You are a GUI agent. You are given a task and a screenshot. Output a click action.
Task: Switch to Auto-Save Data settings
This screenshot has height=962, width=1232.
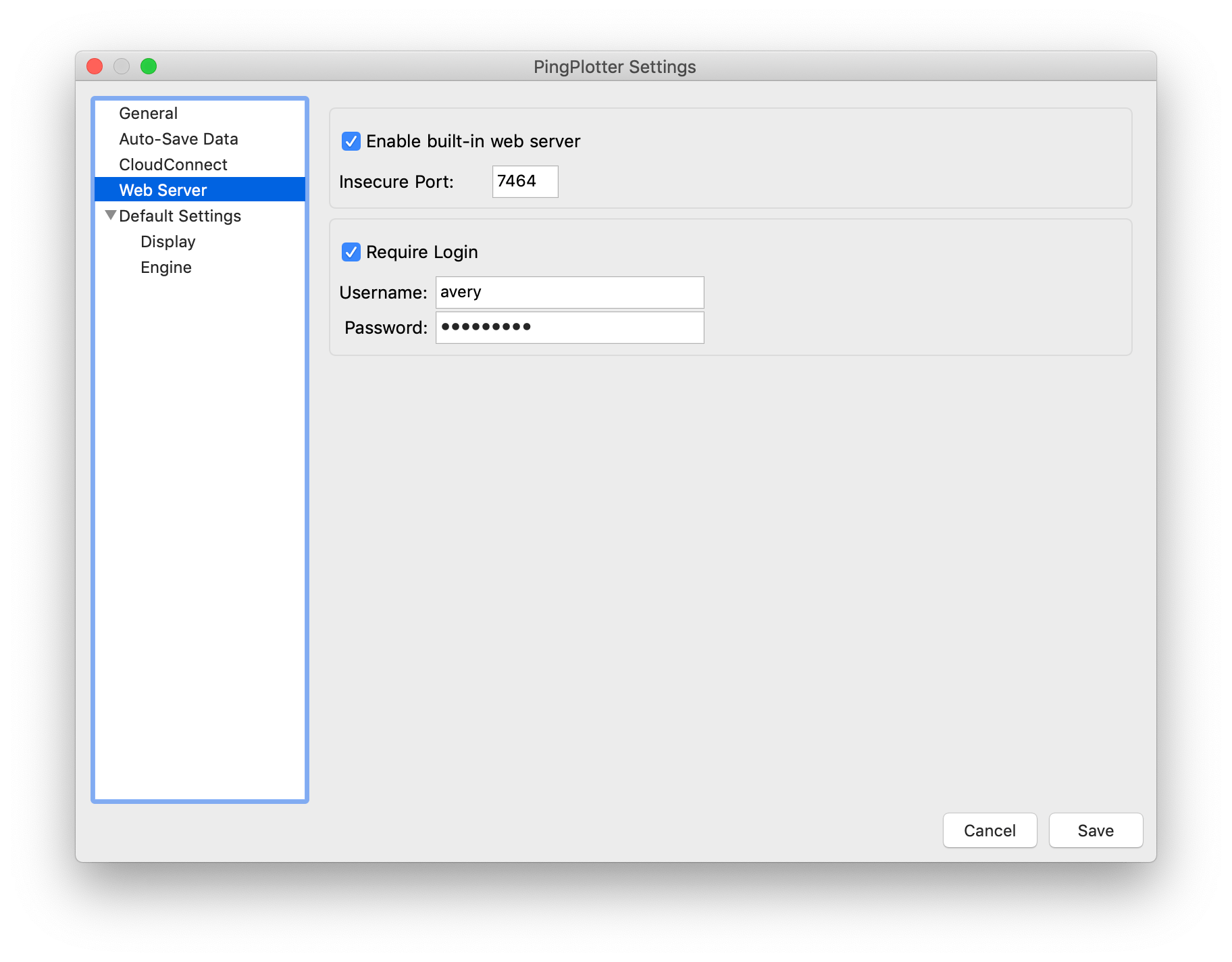coord(178,138)
